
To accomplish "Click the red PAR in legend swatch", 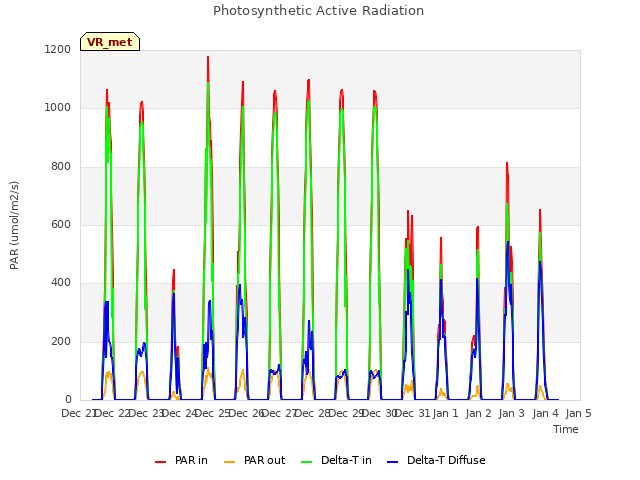I will tap(160, 462).
